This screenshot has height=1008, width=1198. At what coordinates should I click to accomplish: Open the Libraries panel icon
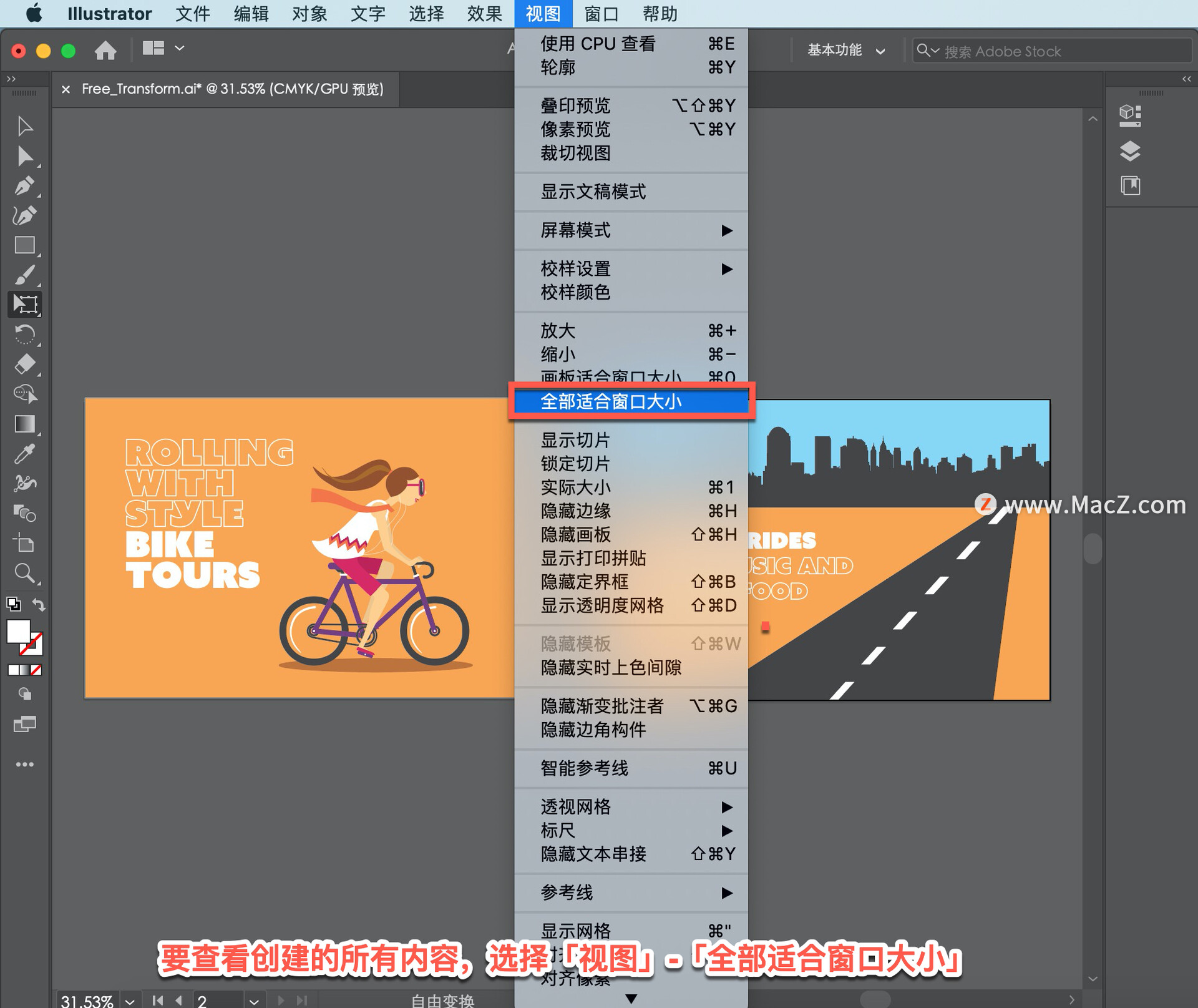click(x=1130, y=185)
